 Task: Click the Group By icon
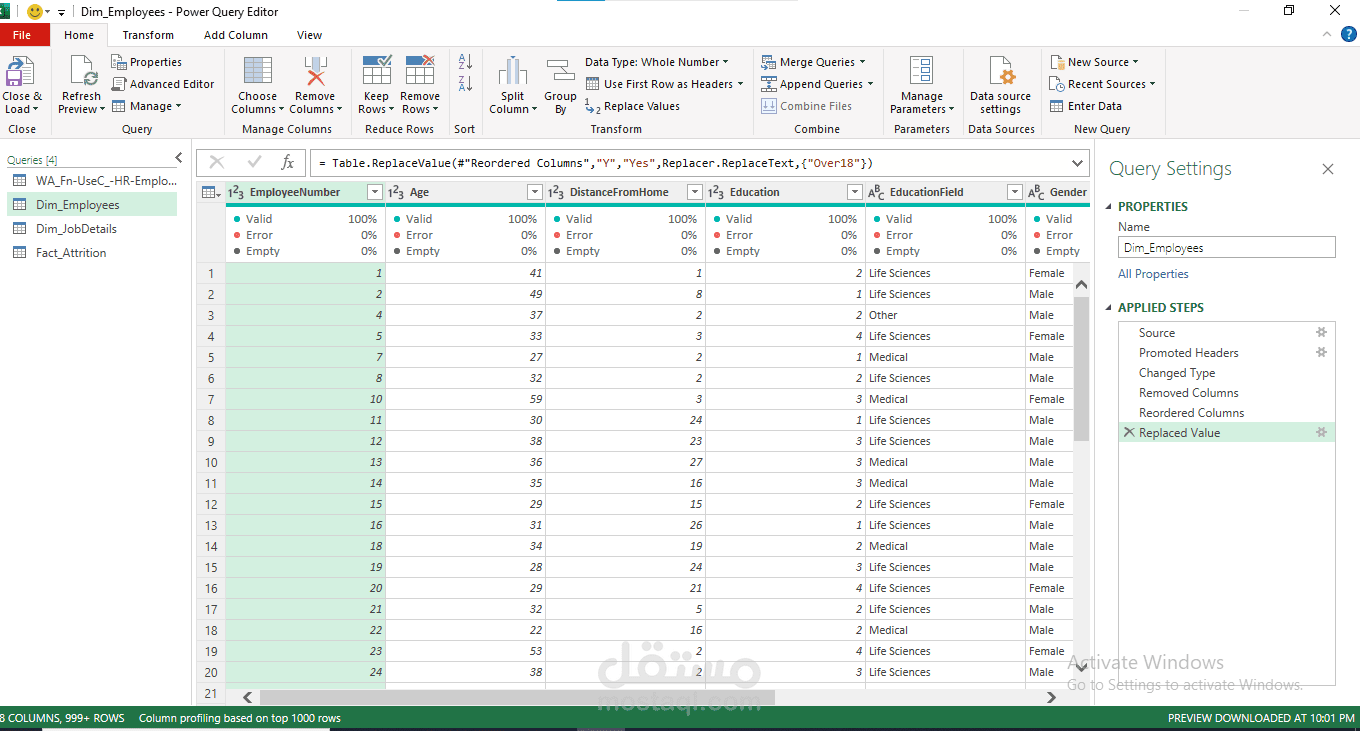tap(560, 72)
